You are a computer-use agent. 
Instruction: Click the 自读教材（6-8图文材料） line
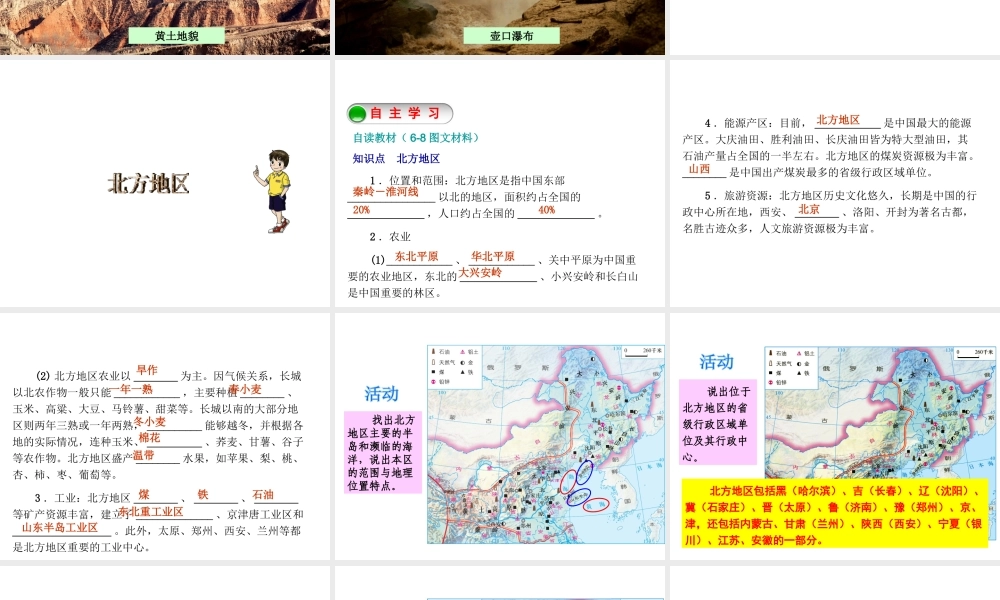tap(416, 138)
